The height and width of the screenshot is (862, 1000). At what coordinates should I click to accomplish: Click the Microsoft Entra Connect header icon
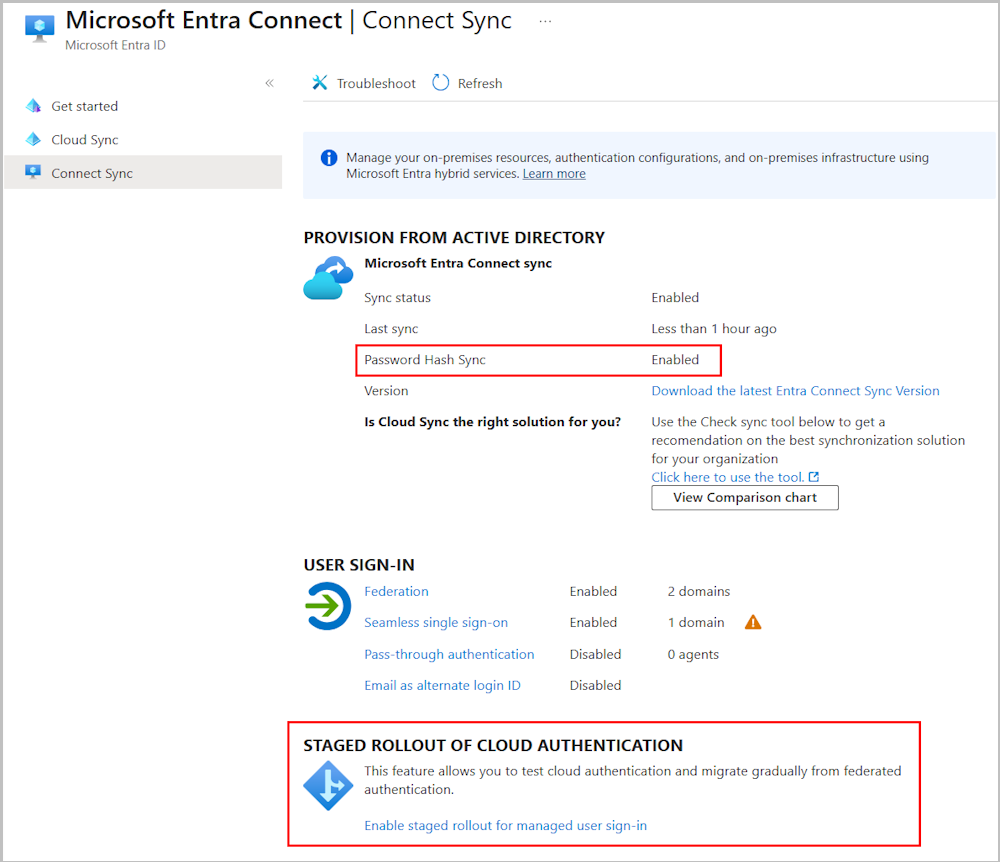coord(40,28)
